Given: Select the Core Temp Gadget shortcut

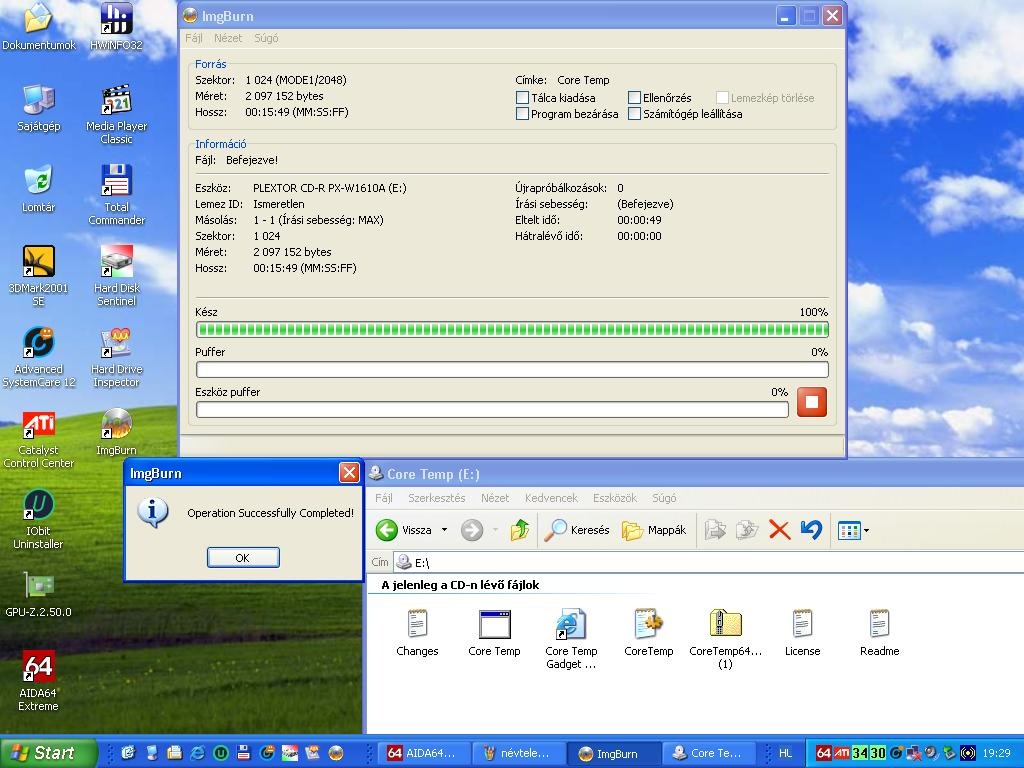Looking at the screenshot, I should click(x=571, y=639).
